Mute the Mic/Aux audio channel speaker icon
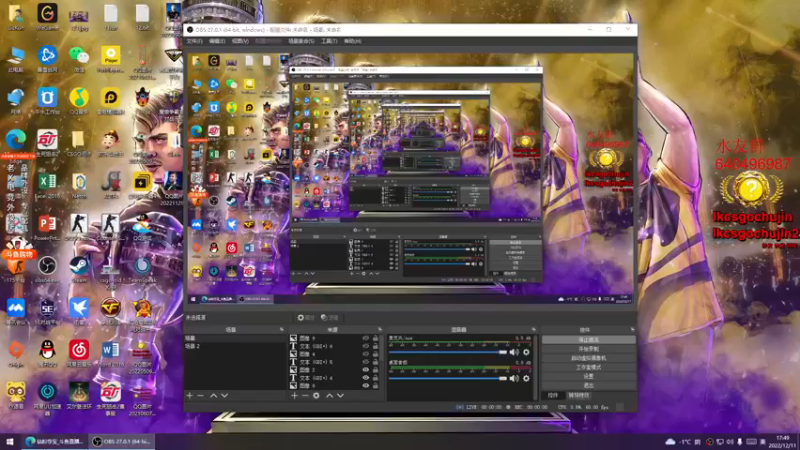The image size is (800, 450). pos(514,352)
